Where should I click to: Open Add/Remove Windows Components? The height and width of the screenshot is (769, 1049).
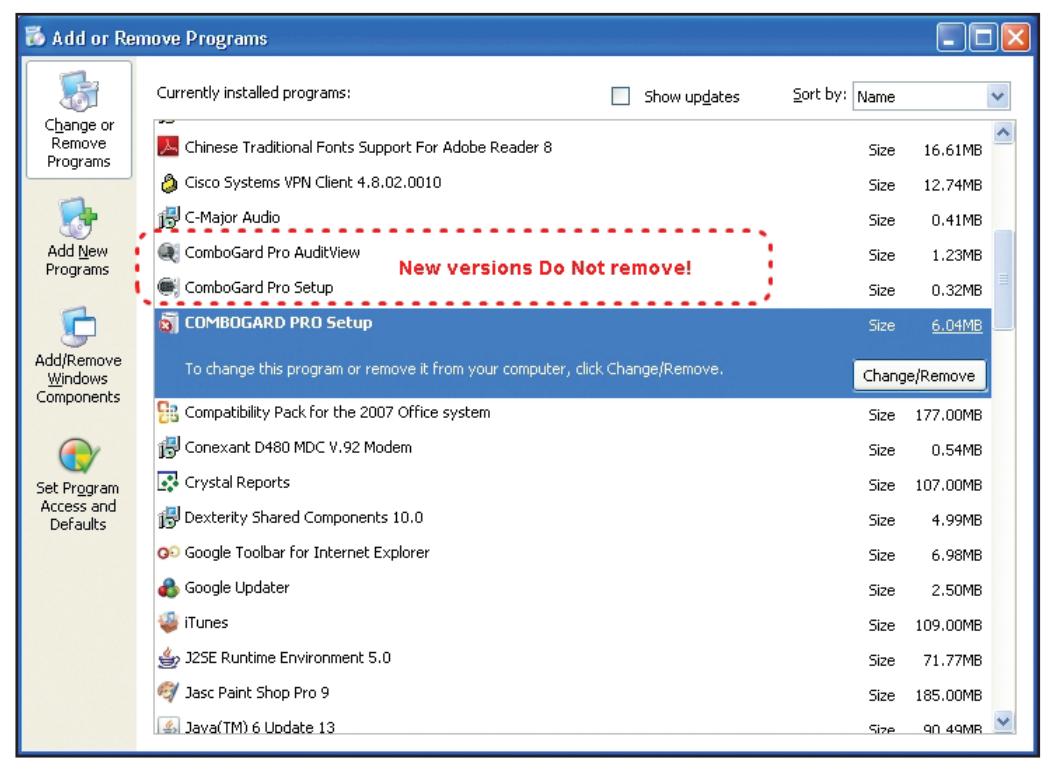point(78,355)
